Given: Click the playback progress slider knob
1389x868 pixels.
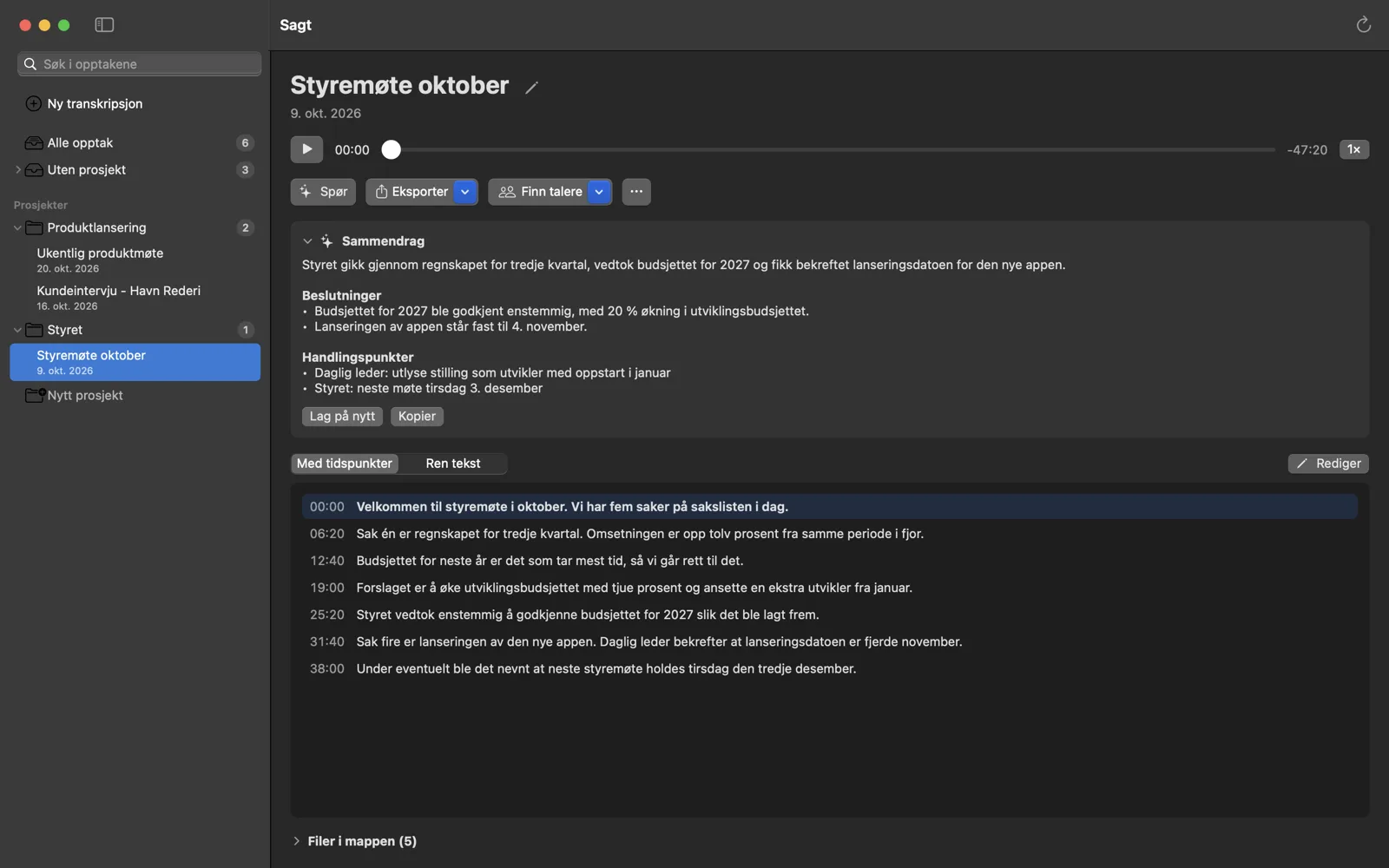Looking at the screenshot, I should click(x=392, y=150).
